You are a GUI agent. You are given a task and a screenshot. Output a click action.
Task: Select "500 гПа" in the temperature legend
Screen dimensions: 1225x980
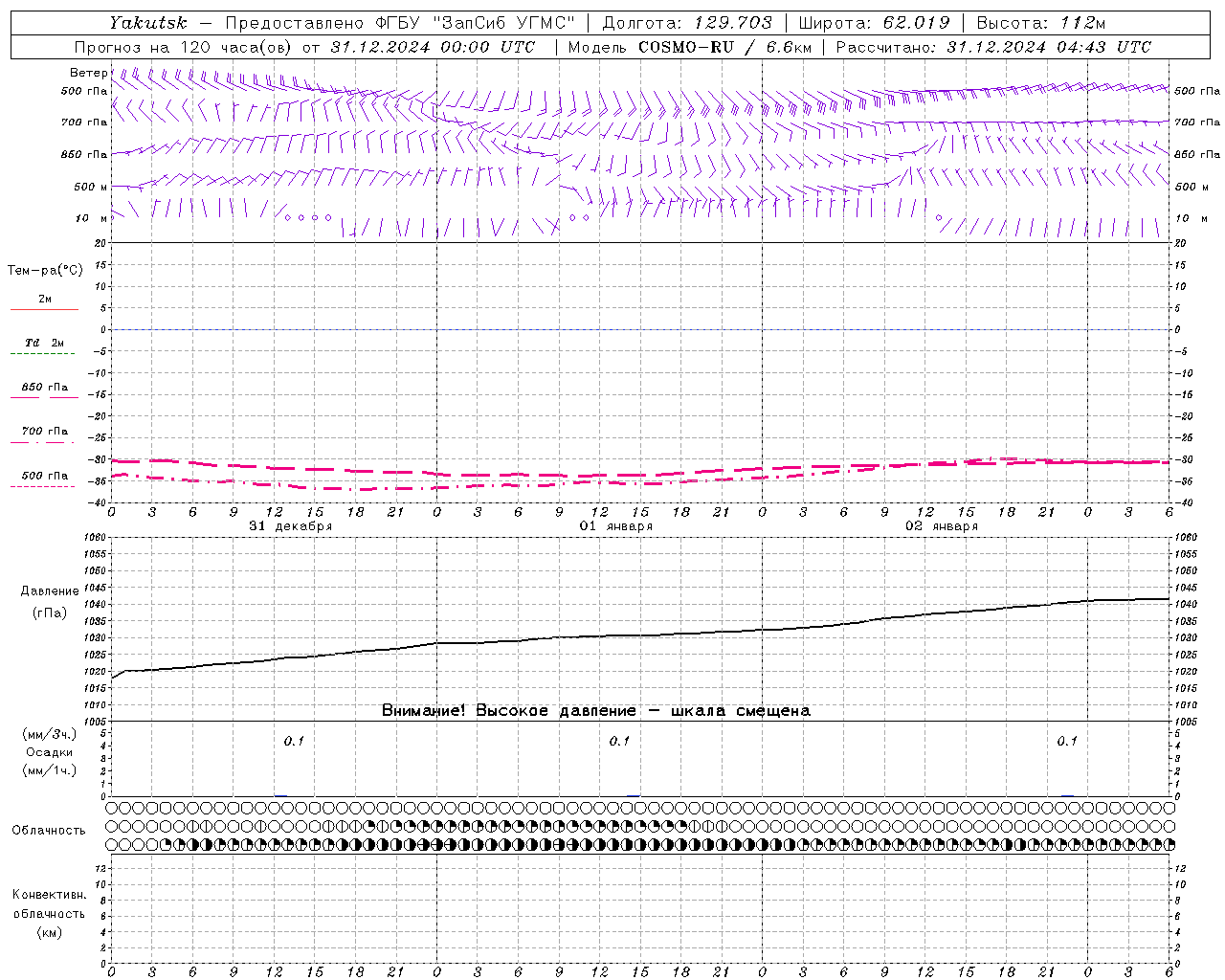click(x=45, y=475)
